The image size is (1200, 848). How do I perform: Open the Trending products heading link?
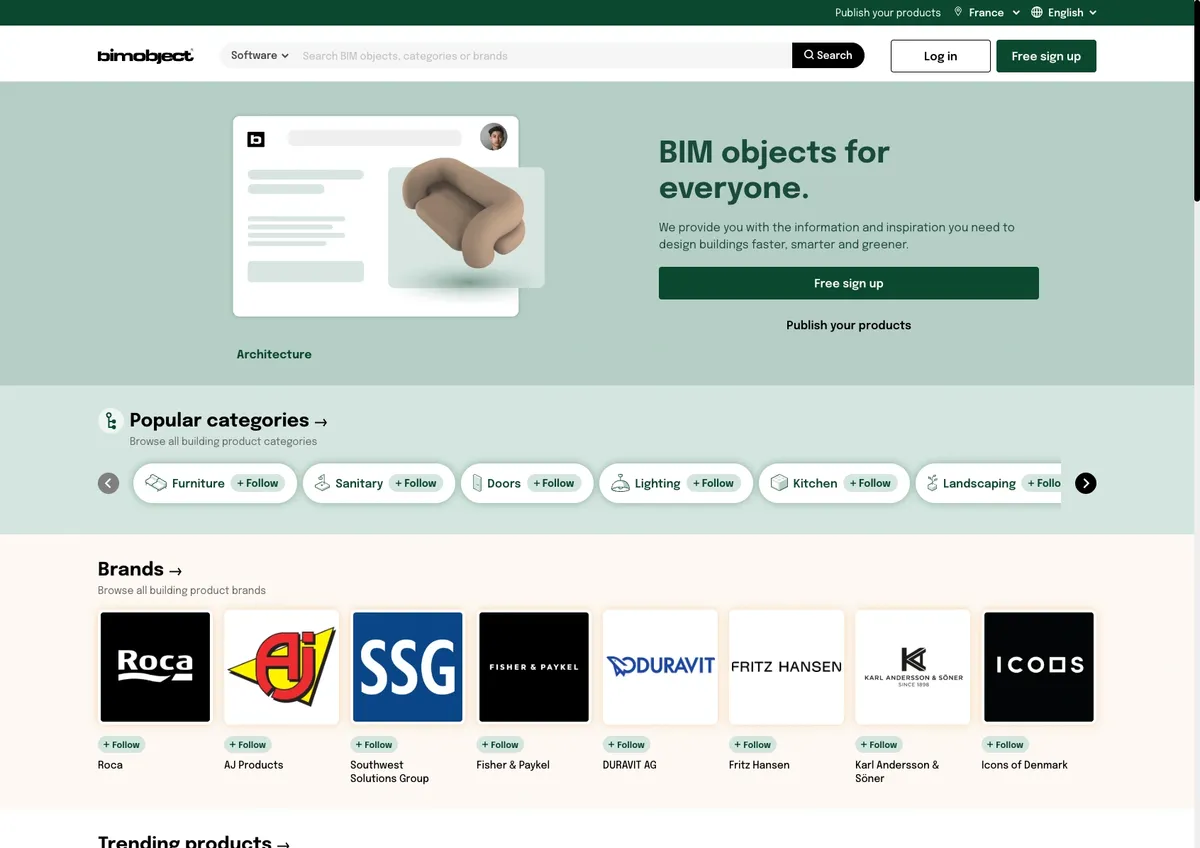coord(194,841)
